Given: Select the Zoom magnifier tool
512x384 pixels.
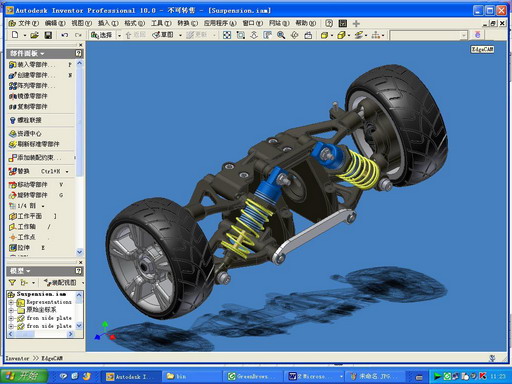Looking at the screenshot, I should [281, 35].
